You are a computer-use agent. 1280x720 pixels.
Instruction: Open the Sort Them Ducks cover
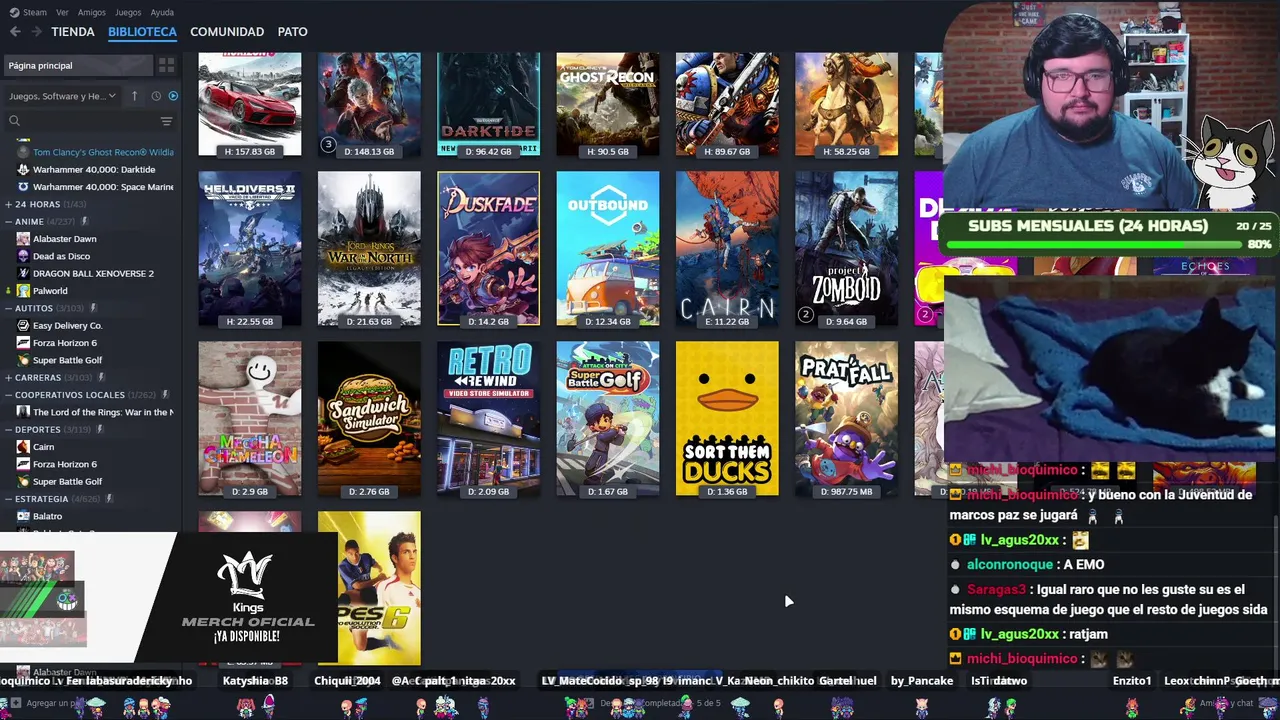[x=727, y=419]
